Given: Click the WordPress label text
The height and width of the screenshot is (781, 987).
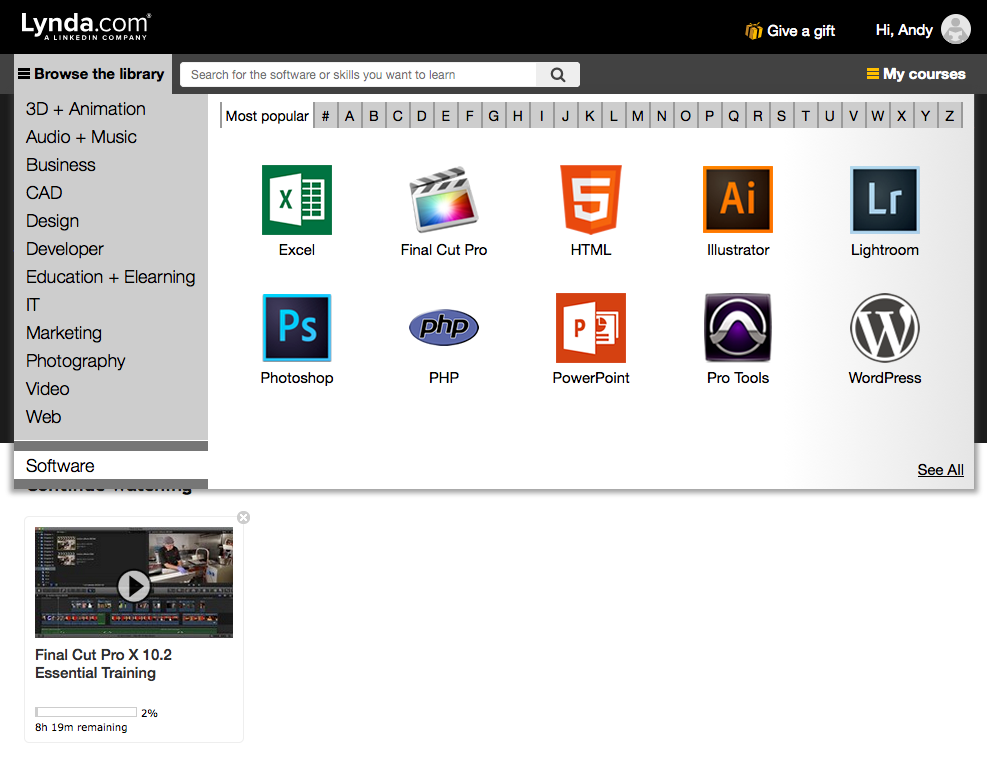Looking at the screenshot, I should [x=884, y=378].
